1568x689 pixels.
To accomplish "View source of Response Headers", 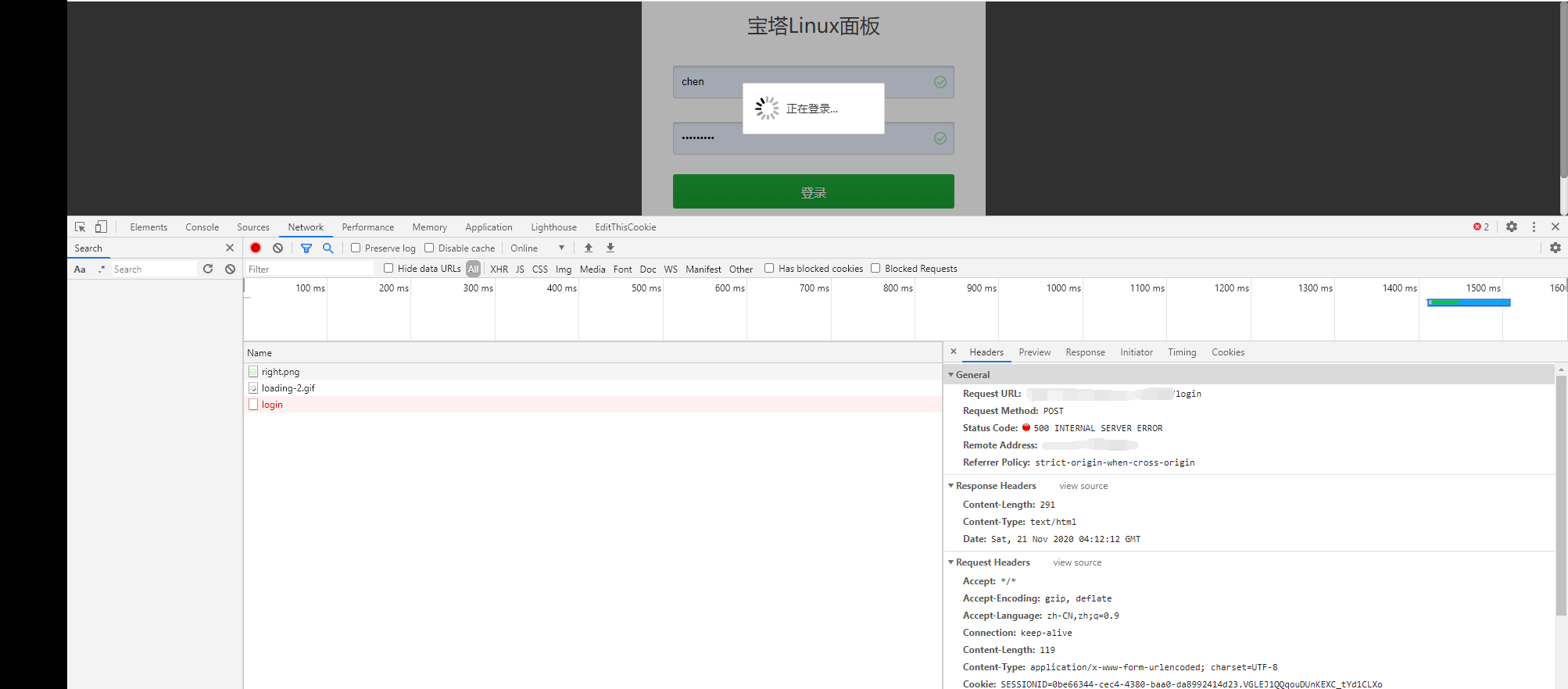I will click(1083, 486).
